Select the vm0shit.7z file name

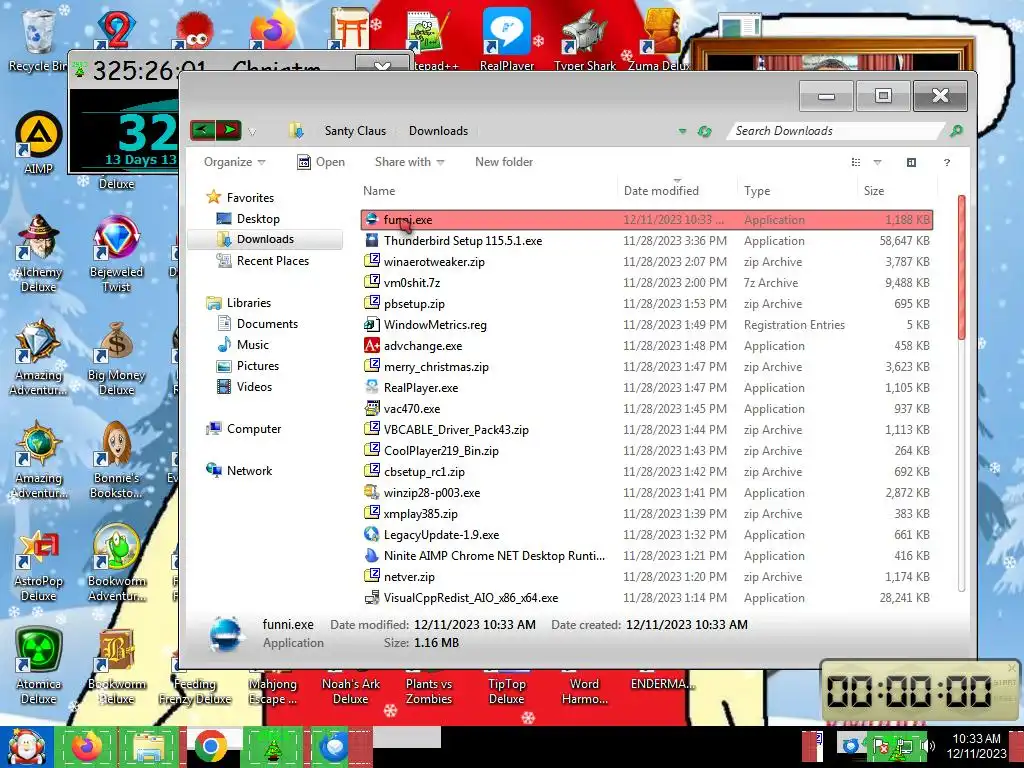click(412, 283)
